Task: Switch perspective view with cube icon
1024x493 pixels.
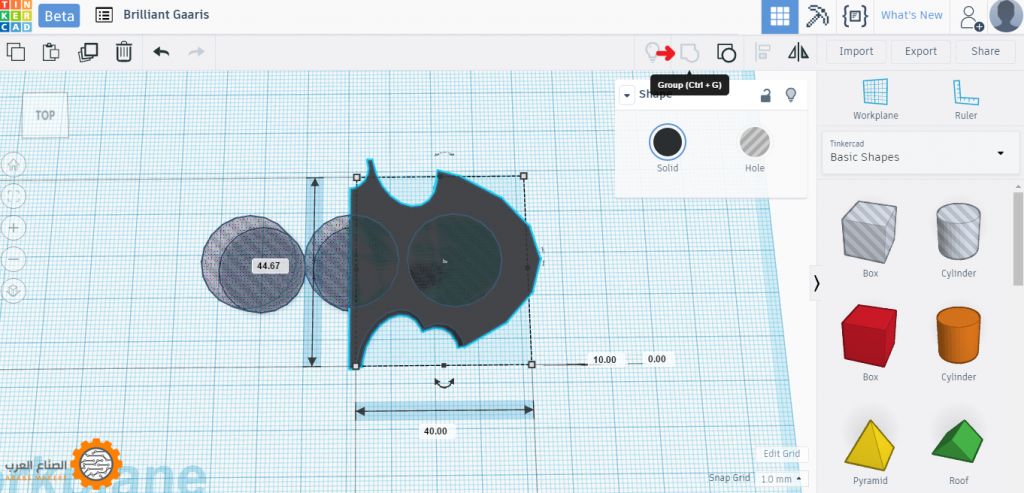Action: click(14, 291)
